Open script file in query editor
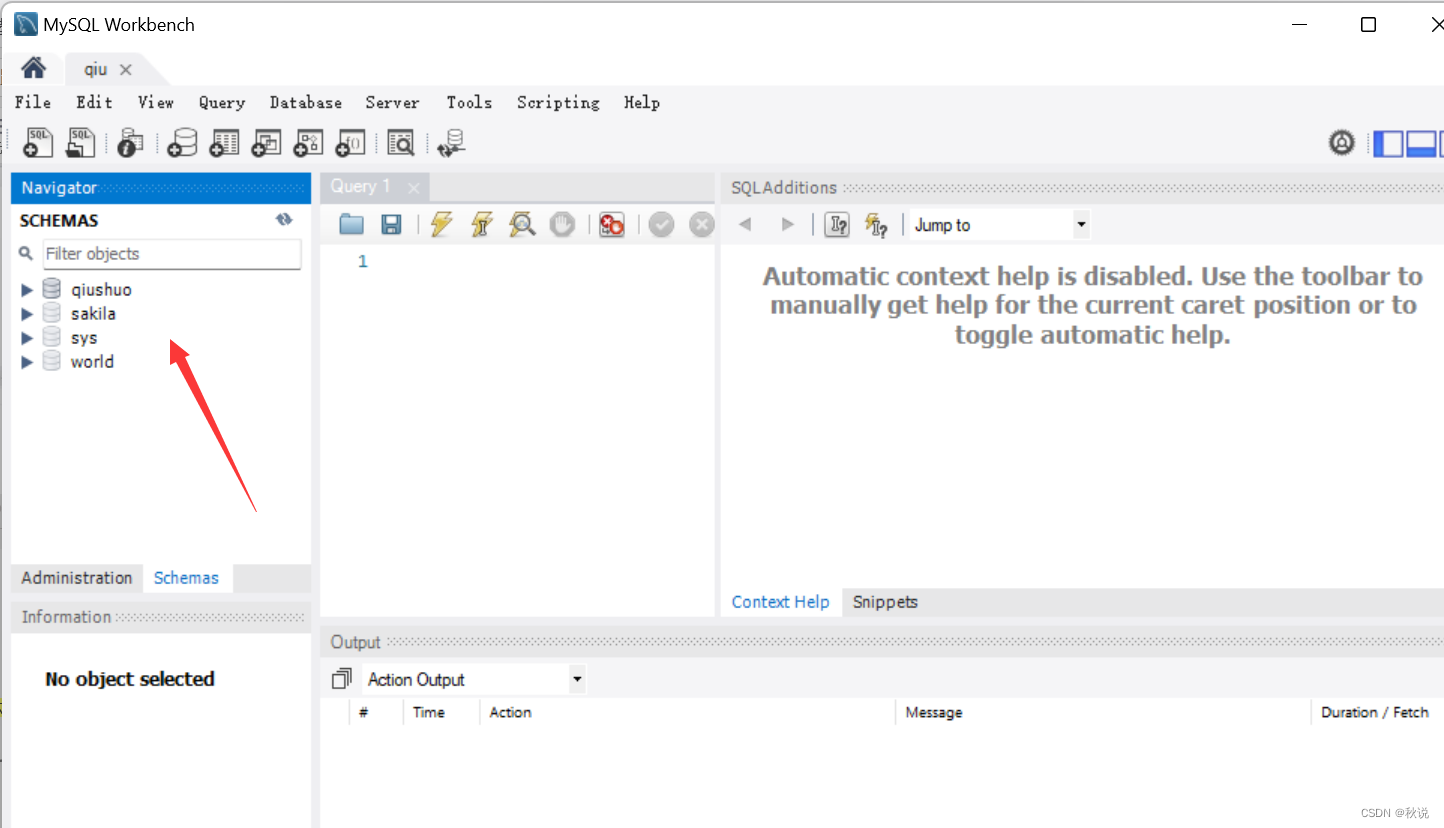This screenshot has width=1444, height=828. 351,224
